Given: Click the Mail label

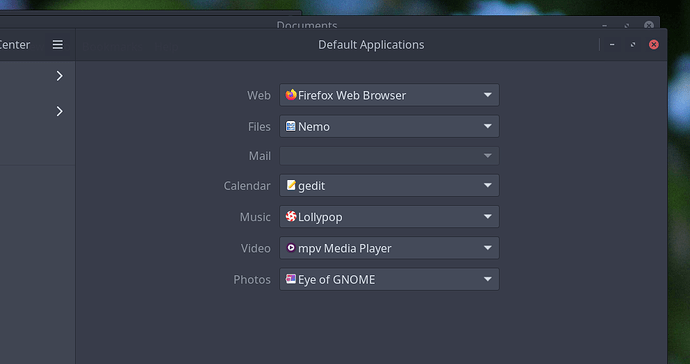Looking at the screenshot, I should 260,156.
